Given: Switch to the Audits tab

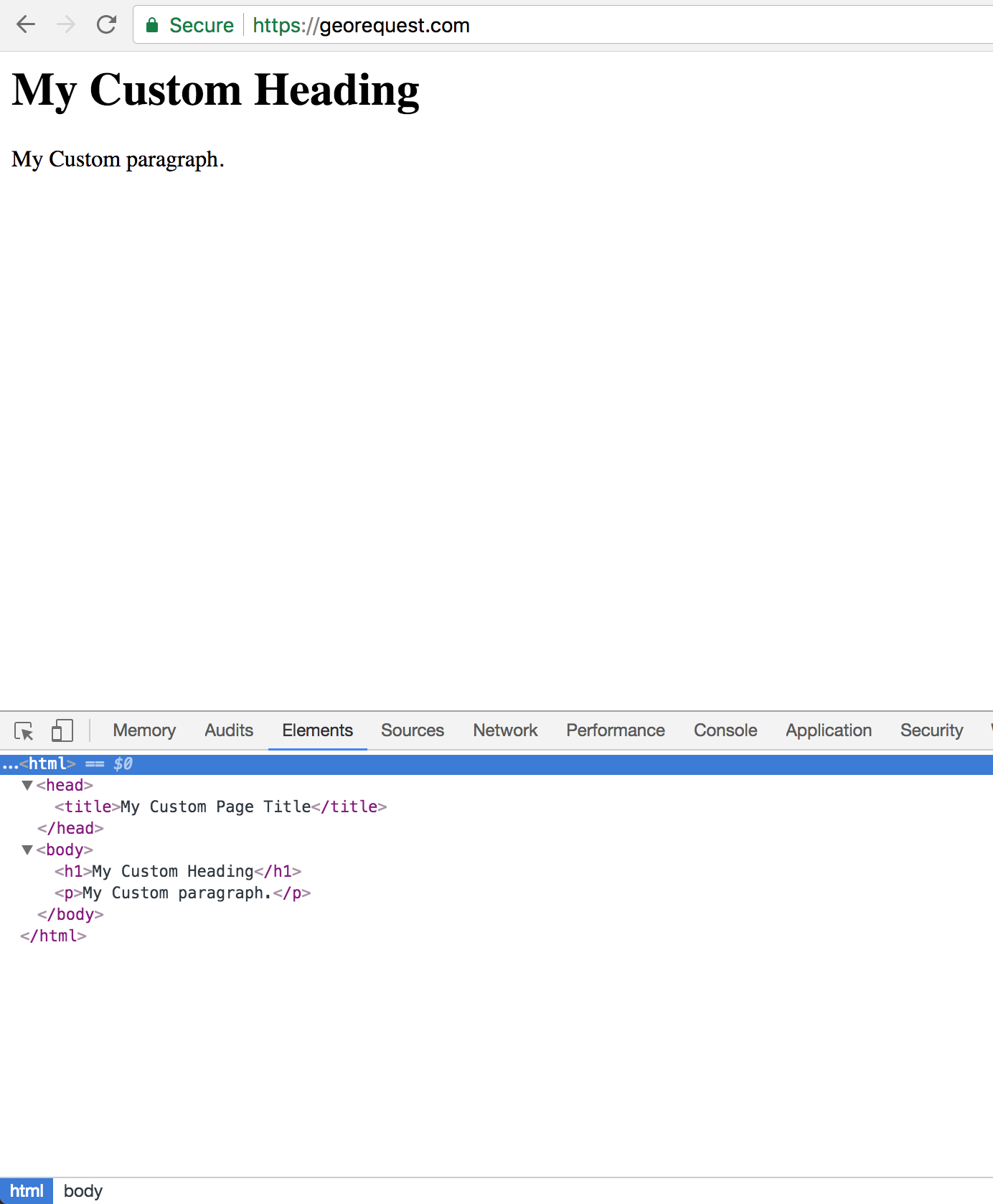Looking at the screenshot, I should pyautogui.click(x=229, y=730).
